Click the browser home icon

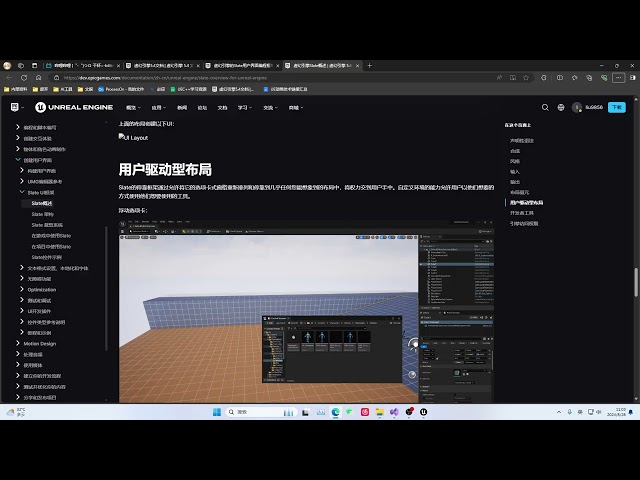[x=38, y=78]
